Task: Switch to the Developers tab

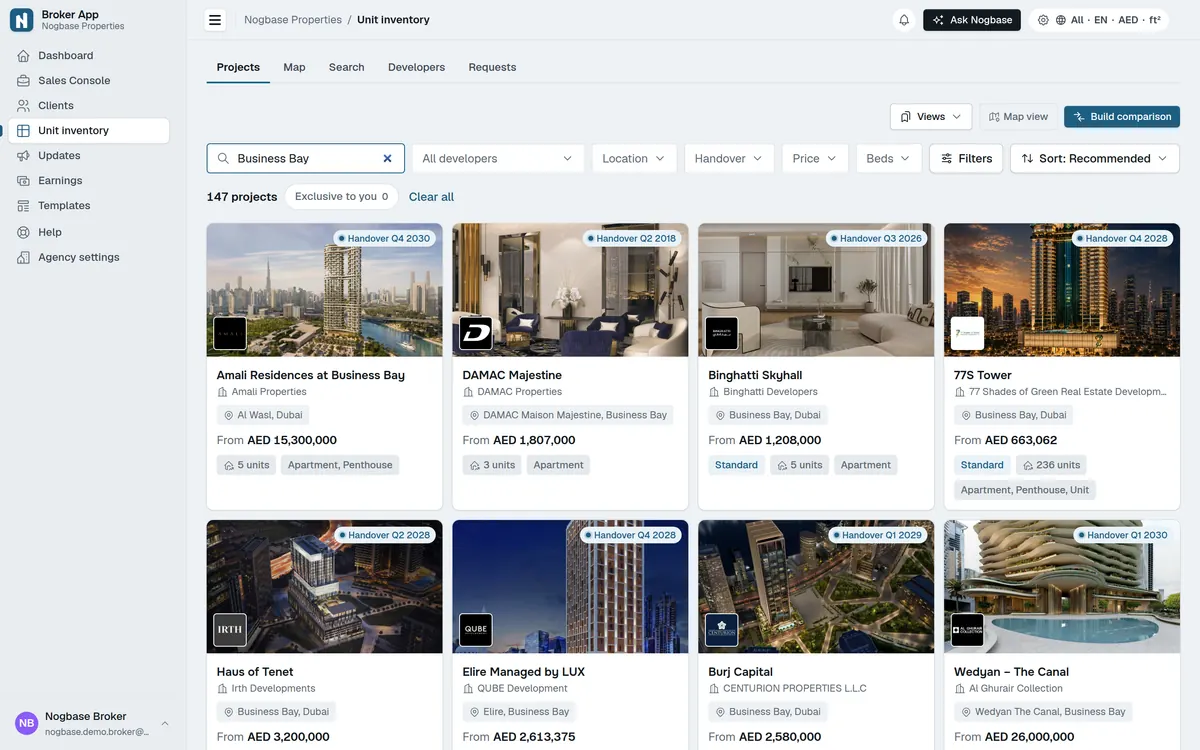Action: point(416,67)
